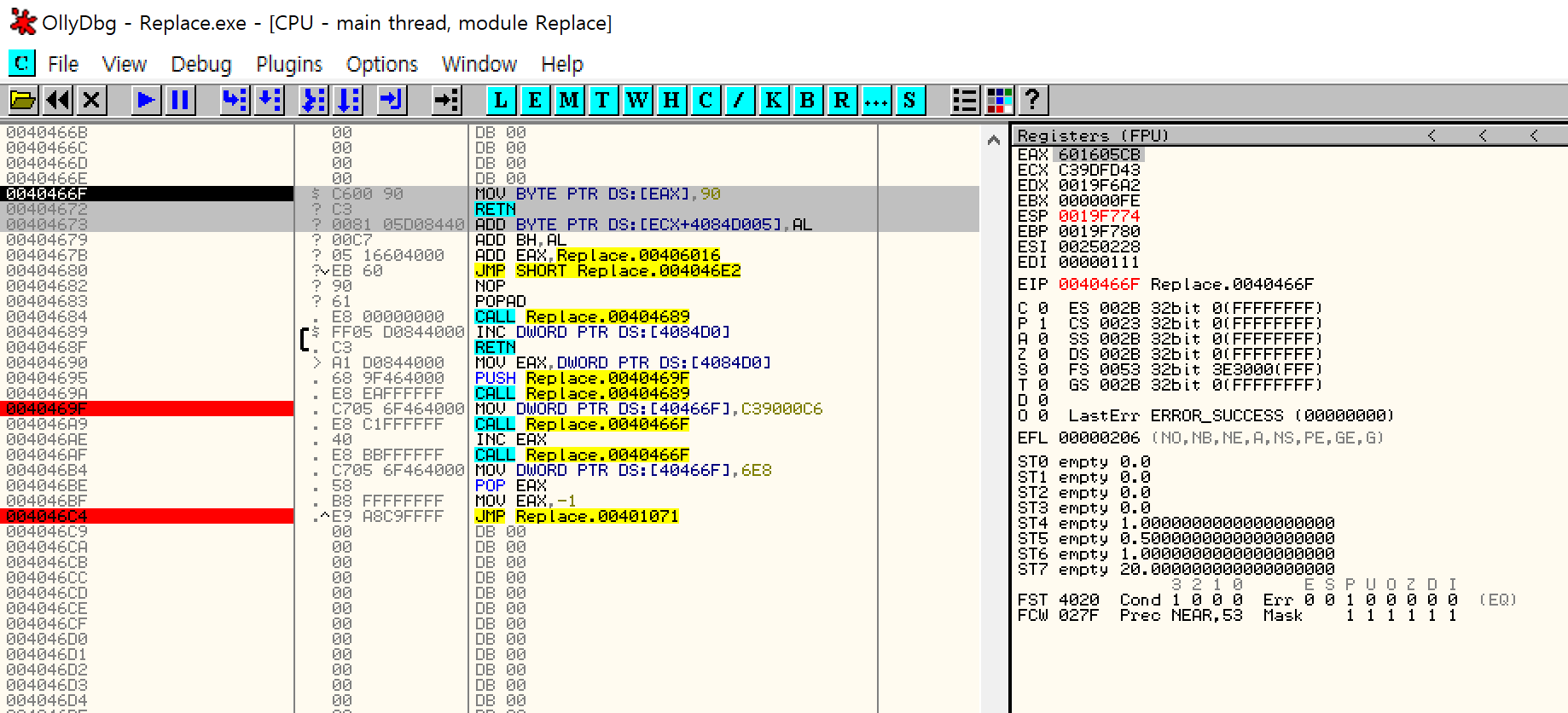This screenshot has height=713, width=1568.
Task: Open the File menu
Action: [x=63, y=64]
